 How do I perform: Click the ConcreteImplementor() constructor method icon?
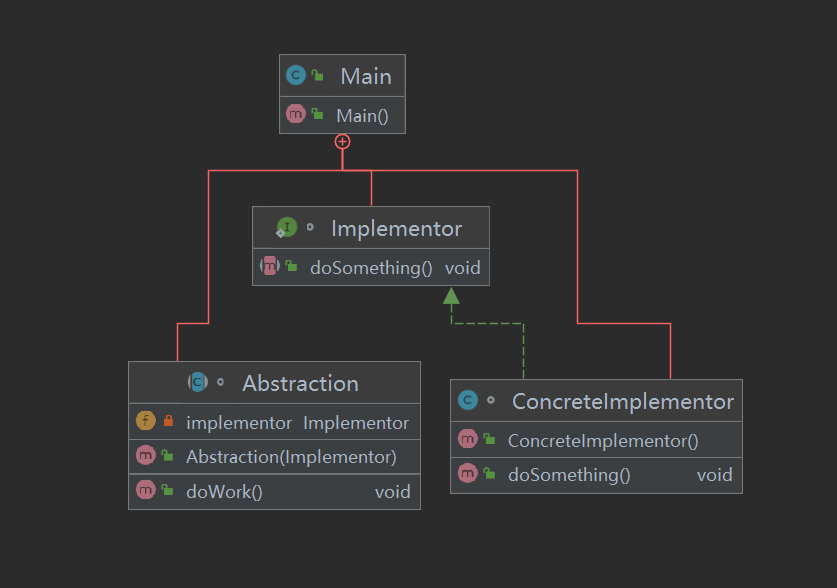coord(467,440)
